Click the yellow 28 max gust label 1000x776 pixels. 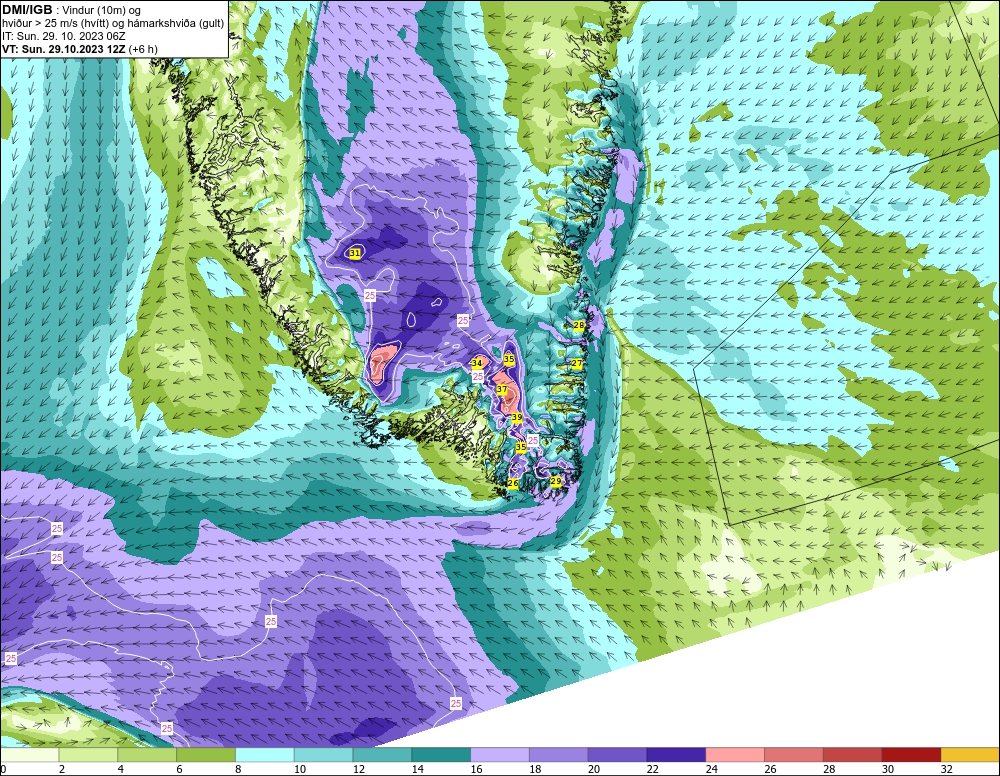(578, 325)
